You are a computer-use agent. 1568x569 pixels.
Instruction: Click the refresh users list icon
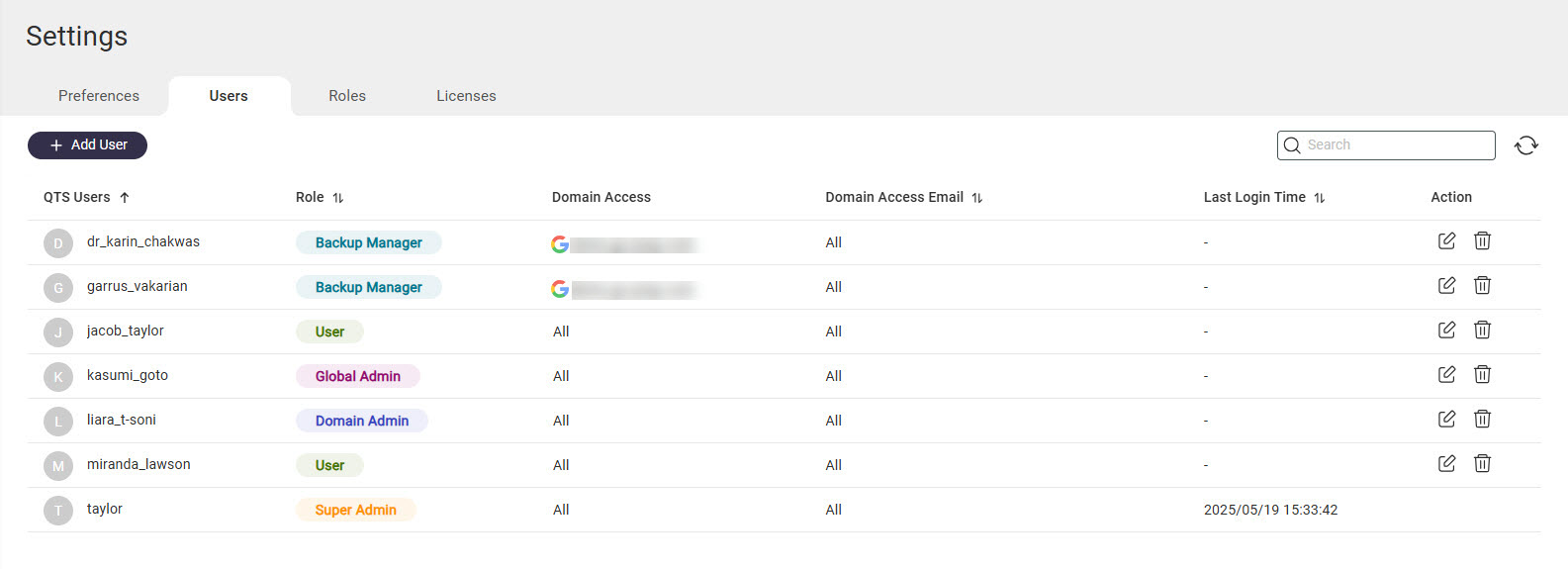click(1525, 145)
